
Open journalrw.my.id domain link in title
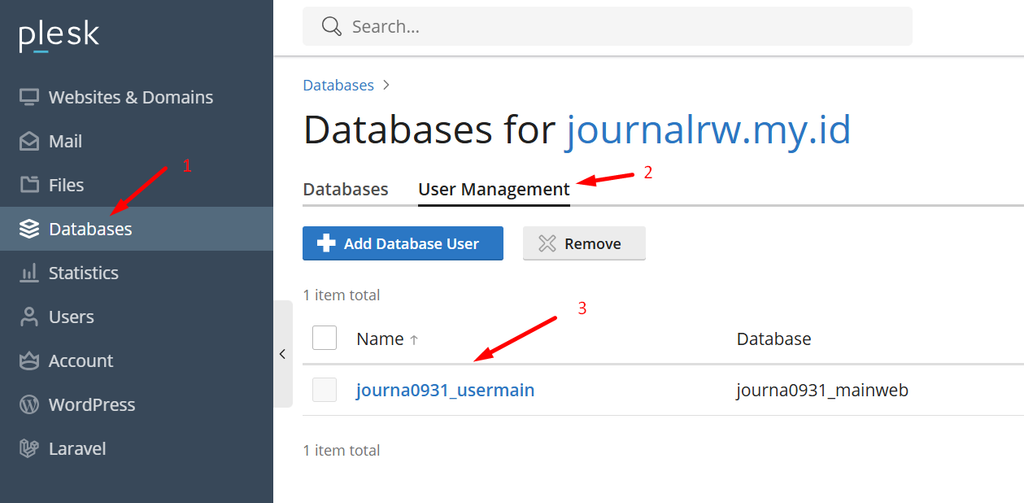(x=708, y=129)
